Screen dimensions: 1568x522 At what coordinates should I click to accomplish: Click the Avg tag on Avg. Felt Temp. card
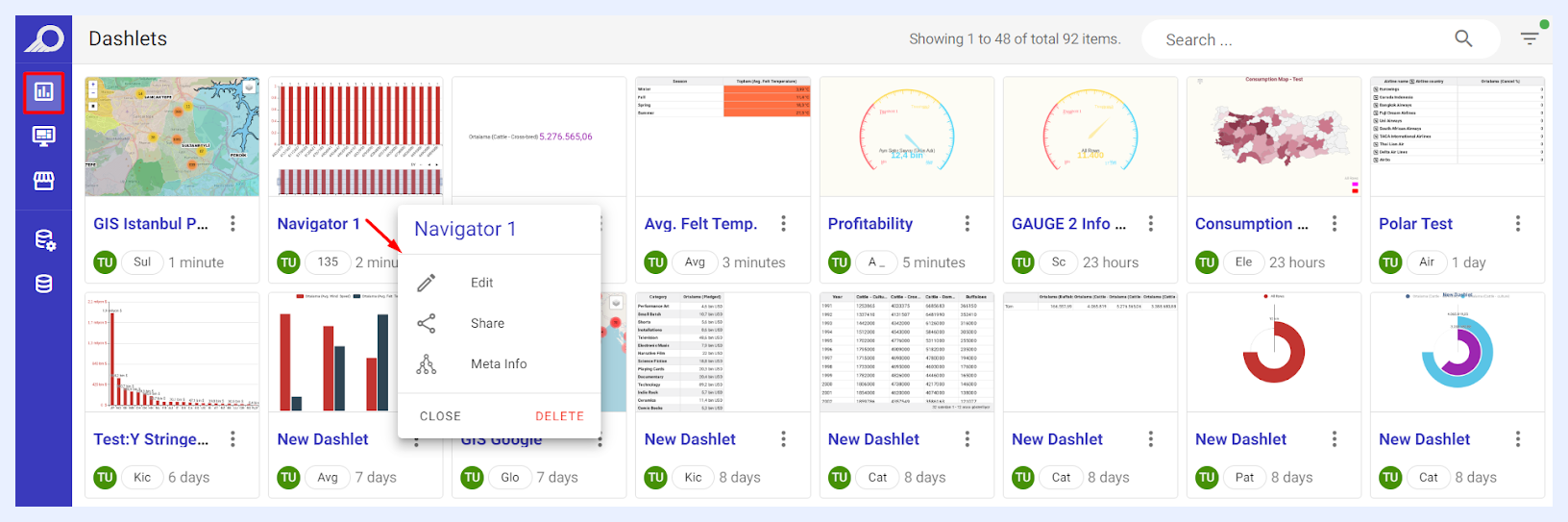[x=695, y=261]
